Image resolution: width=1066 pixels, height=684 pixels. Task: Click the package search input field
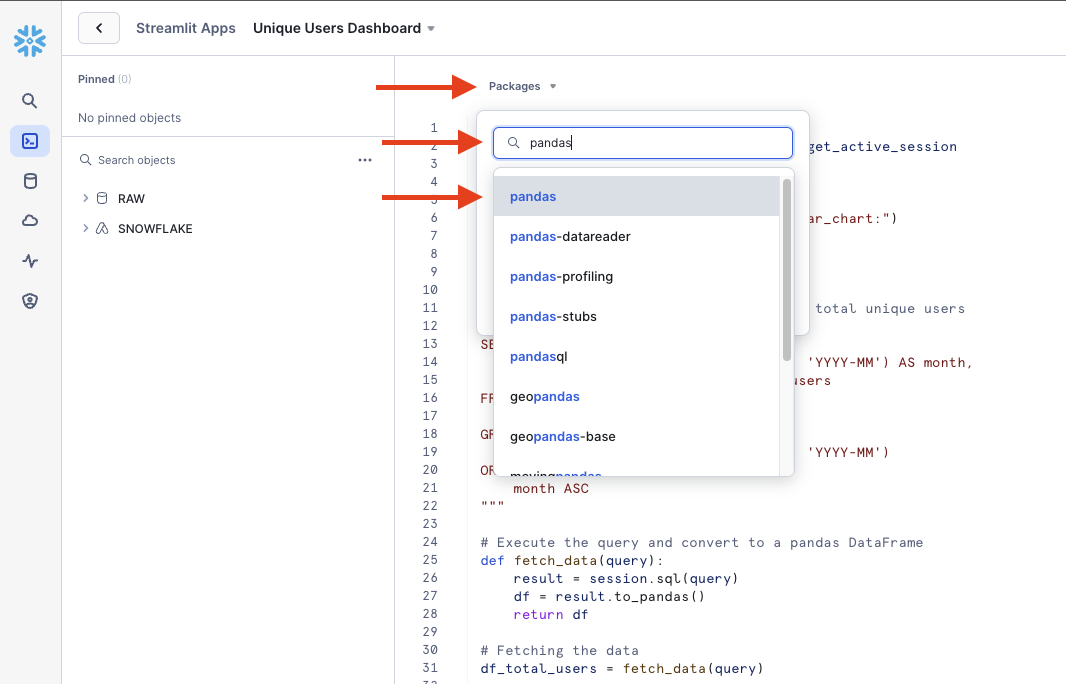[642, 143]
